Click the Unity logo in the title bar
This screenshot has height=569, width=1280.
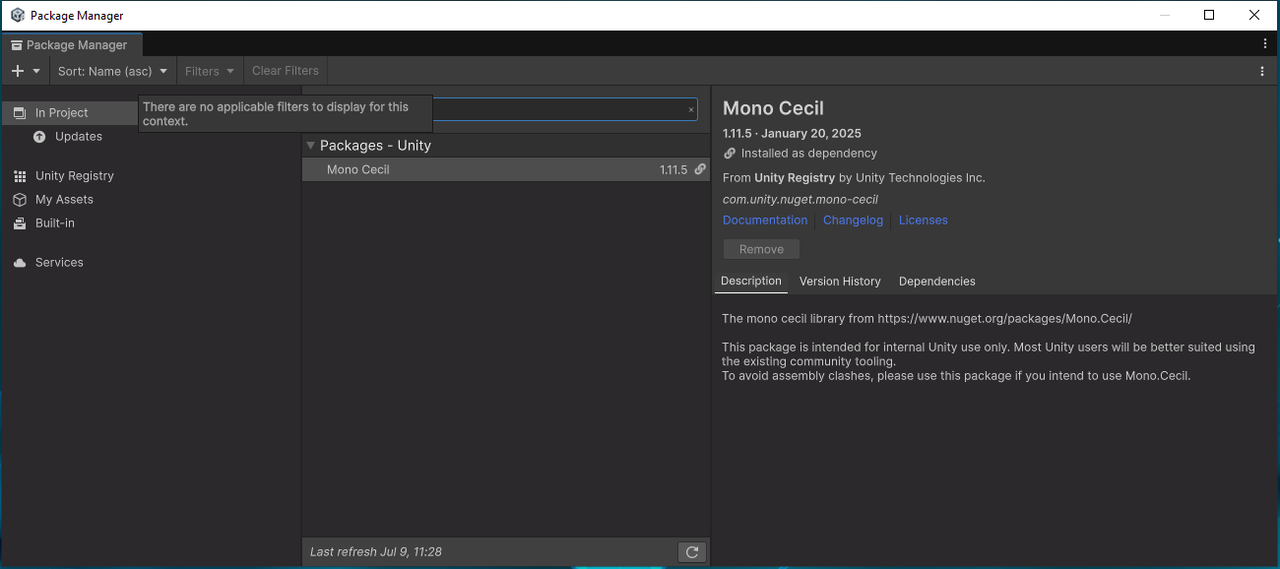(17, 15)
